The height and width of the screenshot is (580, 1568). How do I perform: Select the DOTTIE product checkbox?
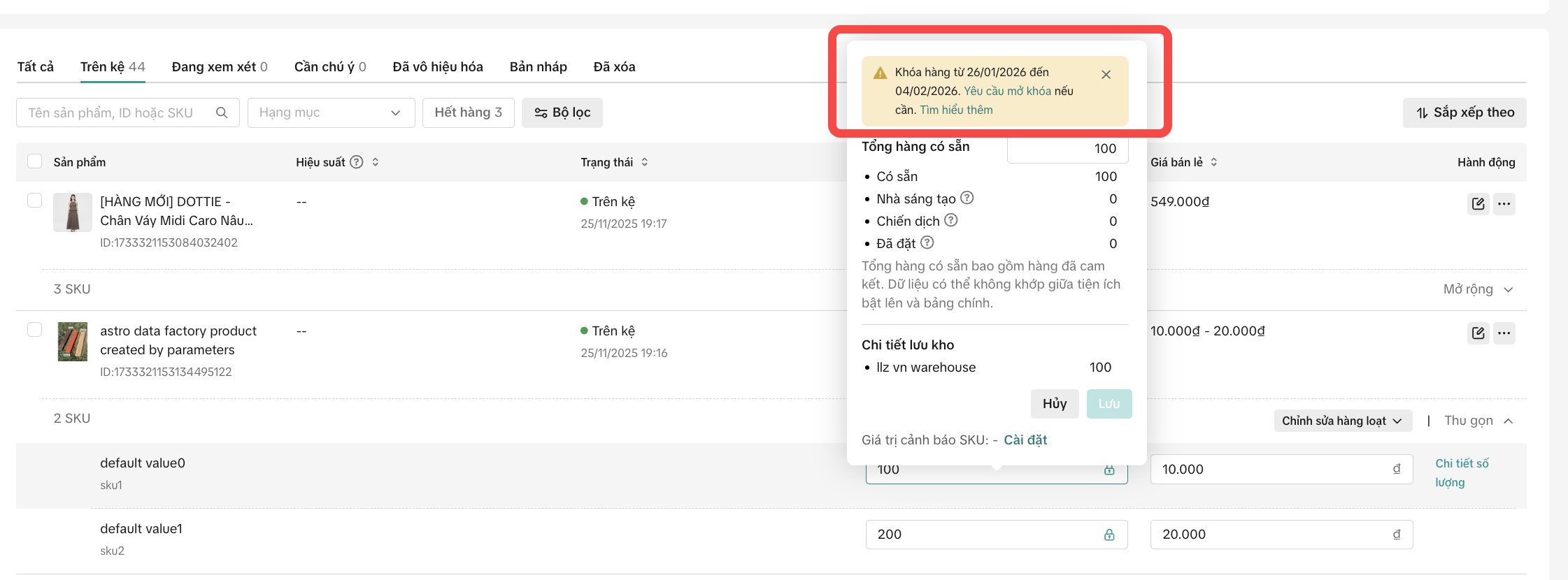pyautogui.click(x=34, y=201)
